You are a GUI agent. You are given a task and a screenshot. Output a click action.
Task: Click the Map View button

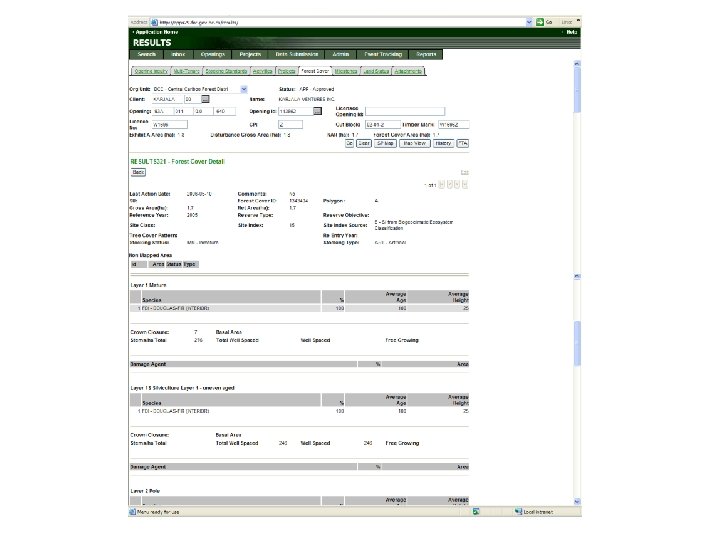click(415, 143)
